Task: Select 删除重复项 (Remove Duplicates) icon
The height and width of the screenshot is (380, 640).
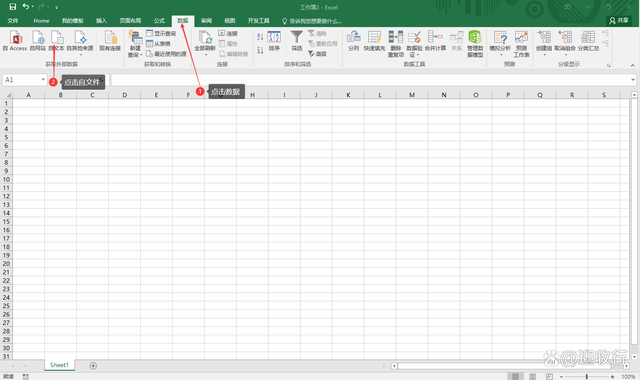Action: (396, 43)
